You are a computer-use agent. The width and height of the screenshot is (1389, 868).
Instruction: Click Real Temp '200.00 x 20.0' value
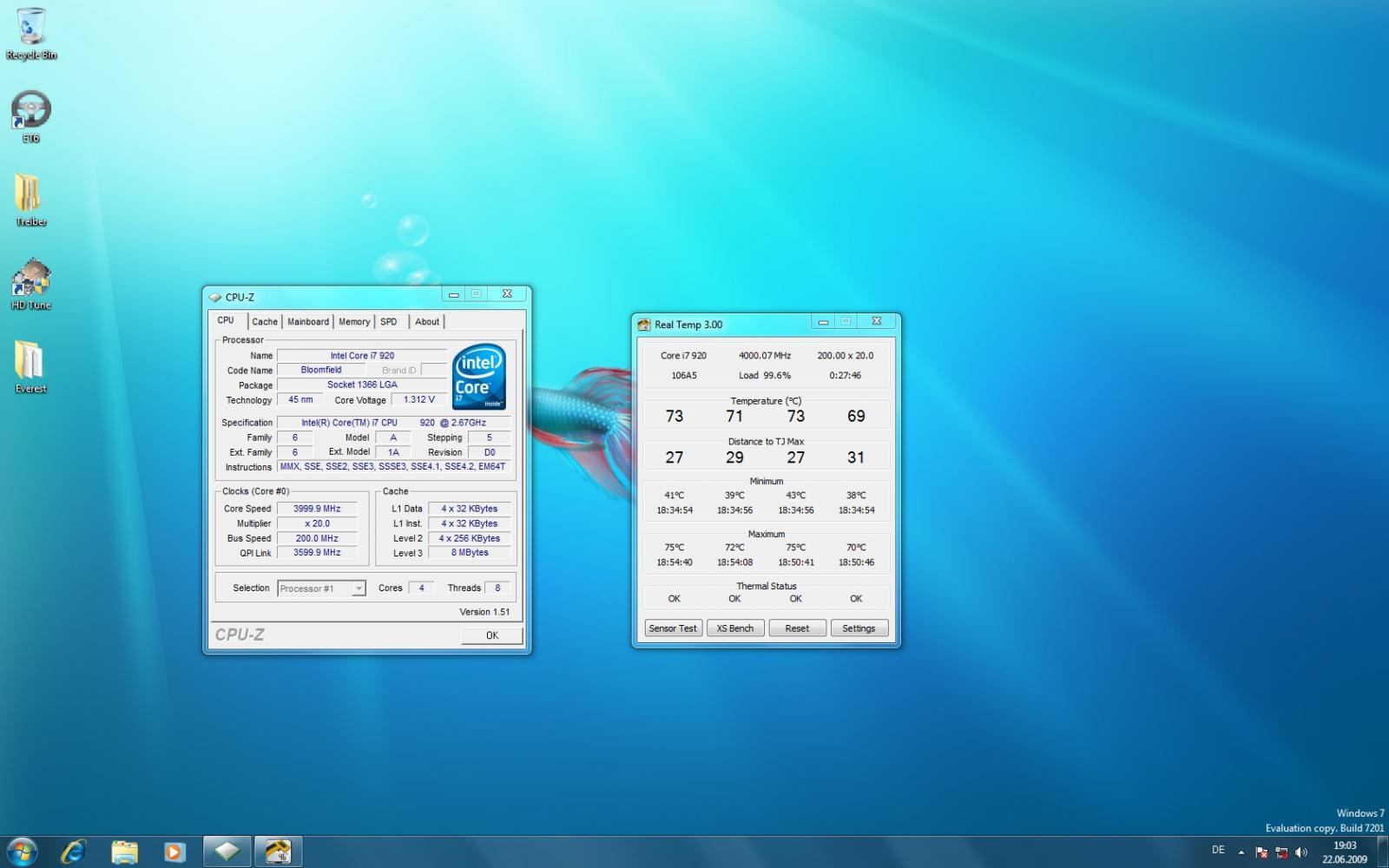click(x=846, y=356)
